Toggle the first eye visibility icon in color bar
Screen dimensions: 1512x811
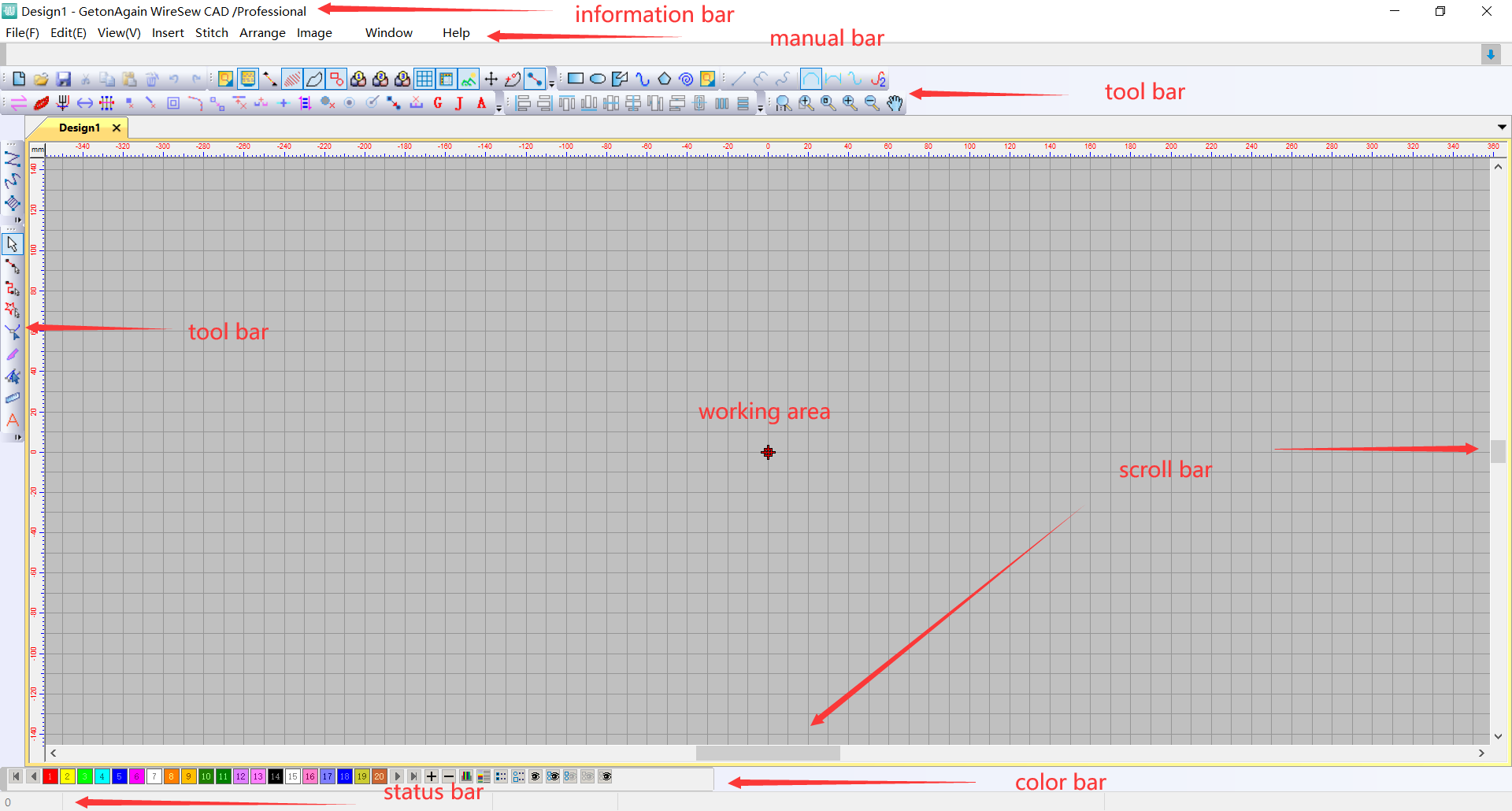(x=535, y=776)
